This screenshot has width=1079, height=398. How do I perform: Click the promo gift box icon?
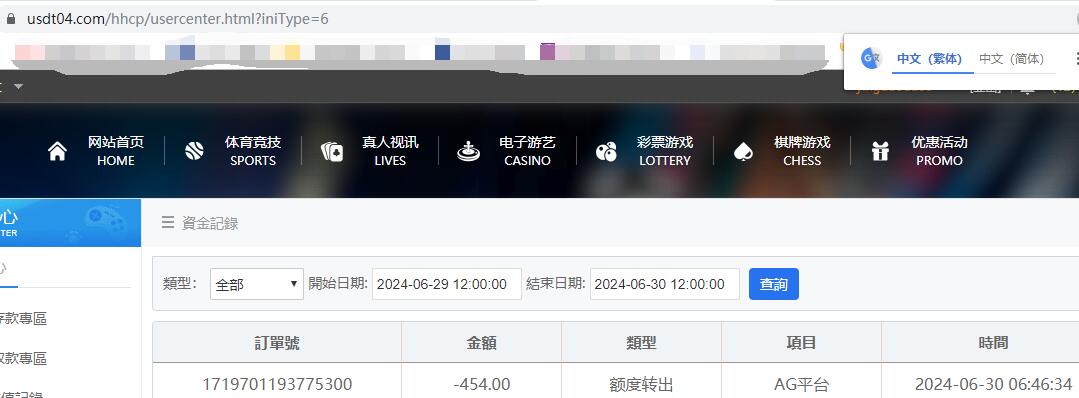[880, 151]
